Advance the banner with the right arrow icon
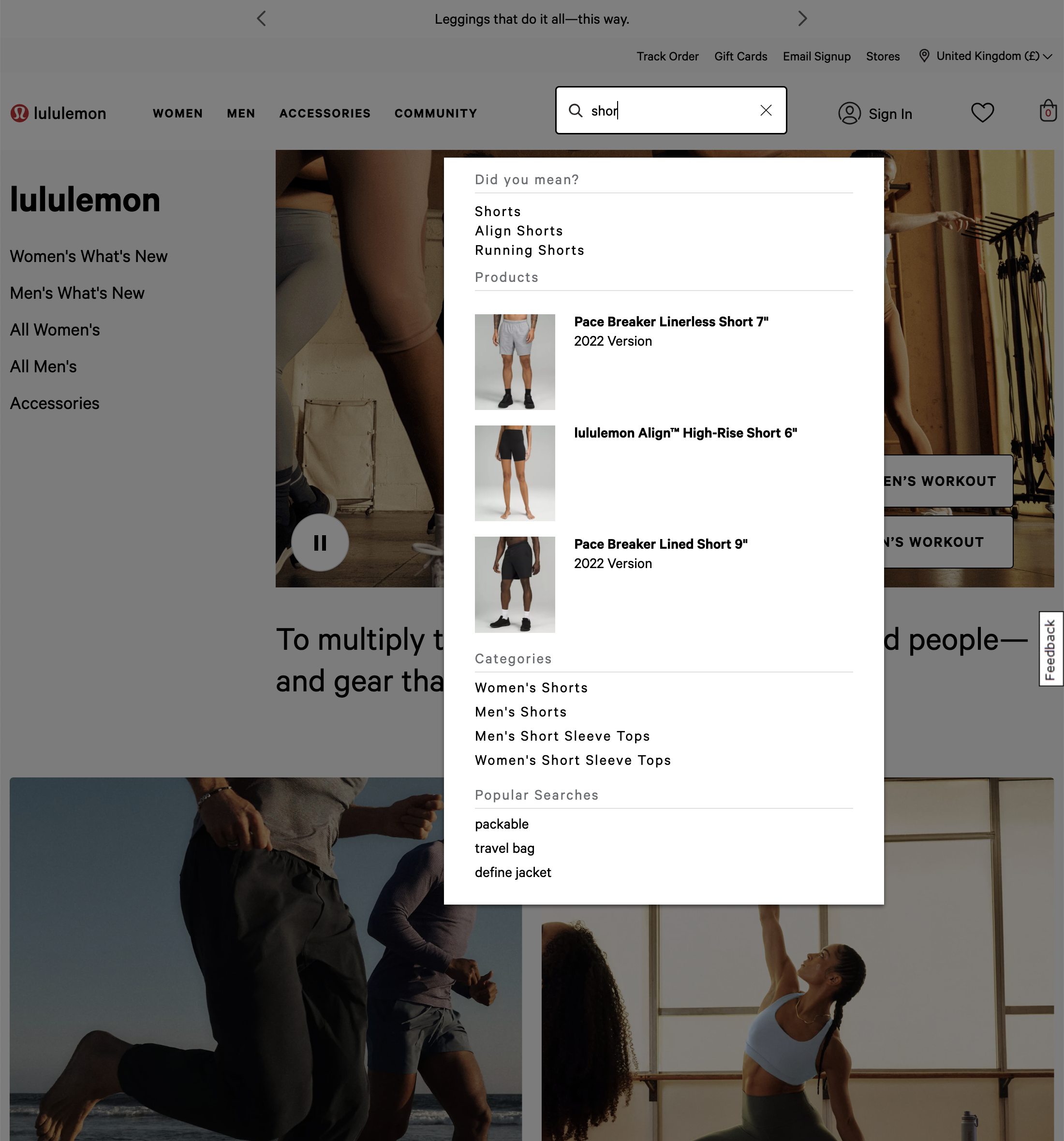1064x1141 pixels. pyautogui.click(x=802, y=18)
